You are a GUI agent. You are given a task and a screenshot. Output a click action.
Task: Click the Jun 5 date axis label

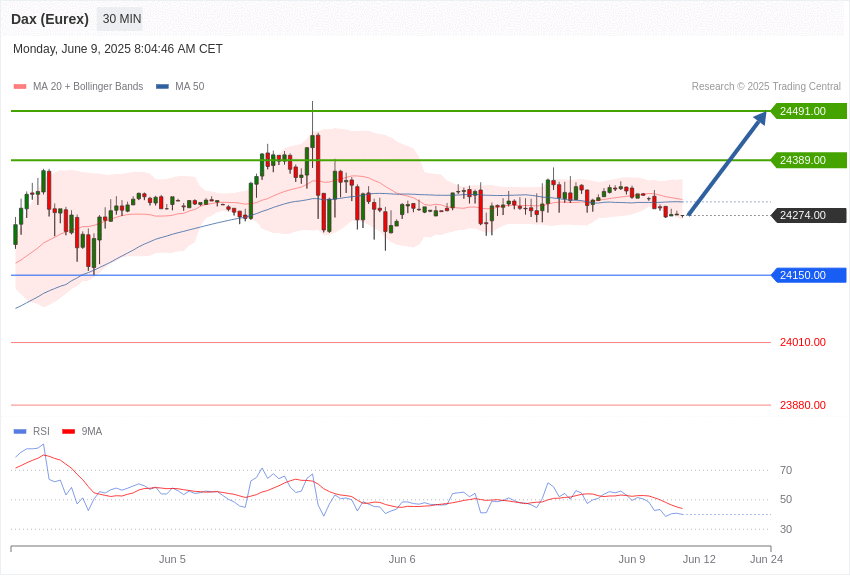point(172,559)
